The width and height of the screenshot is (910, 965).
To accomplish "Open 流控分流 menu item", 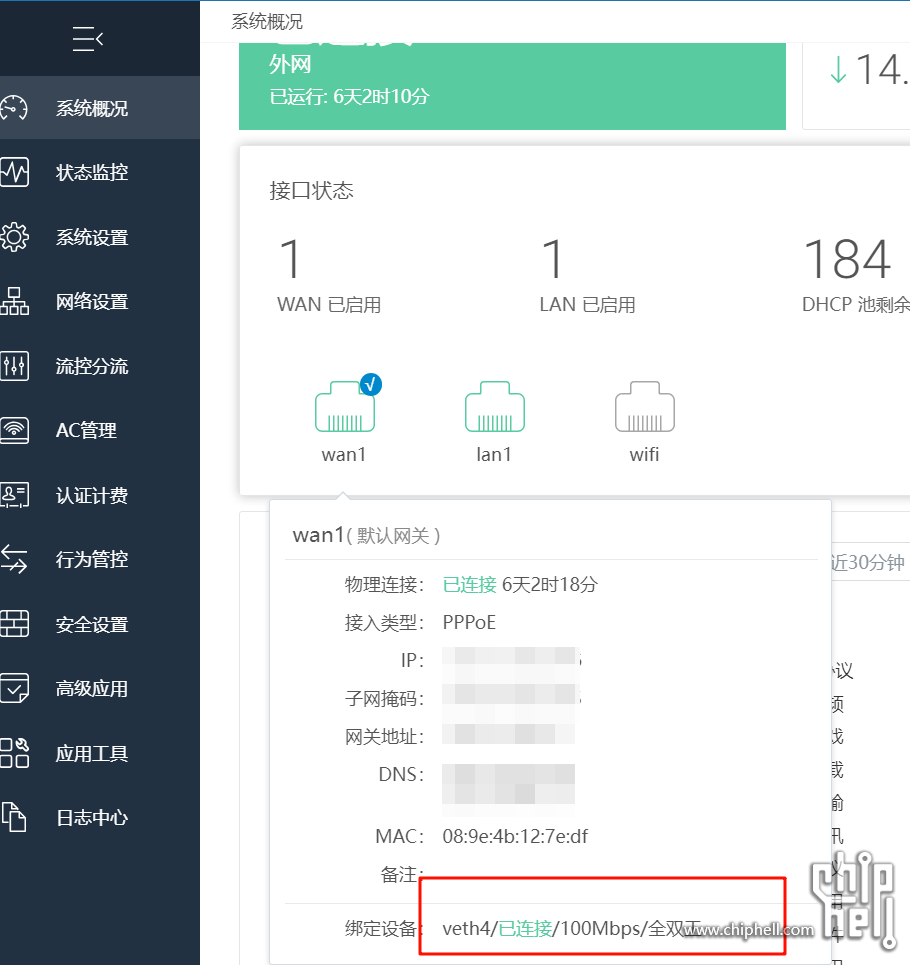I will pyautogui.click(x=100, y=366).
